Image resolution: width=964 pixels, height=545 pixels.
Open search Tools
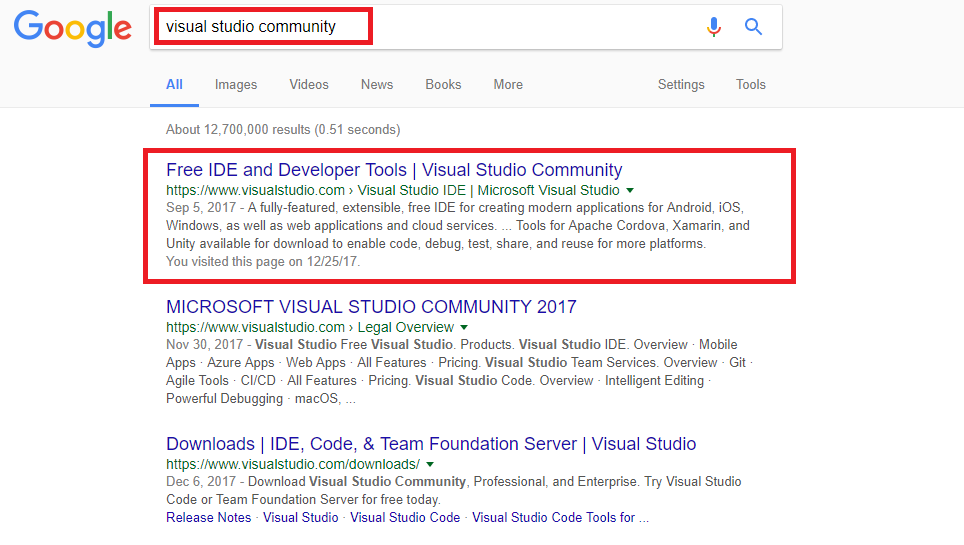click(x=751, y=85)
